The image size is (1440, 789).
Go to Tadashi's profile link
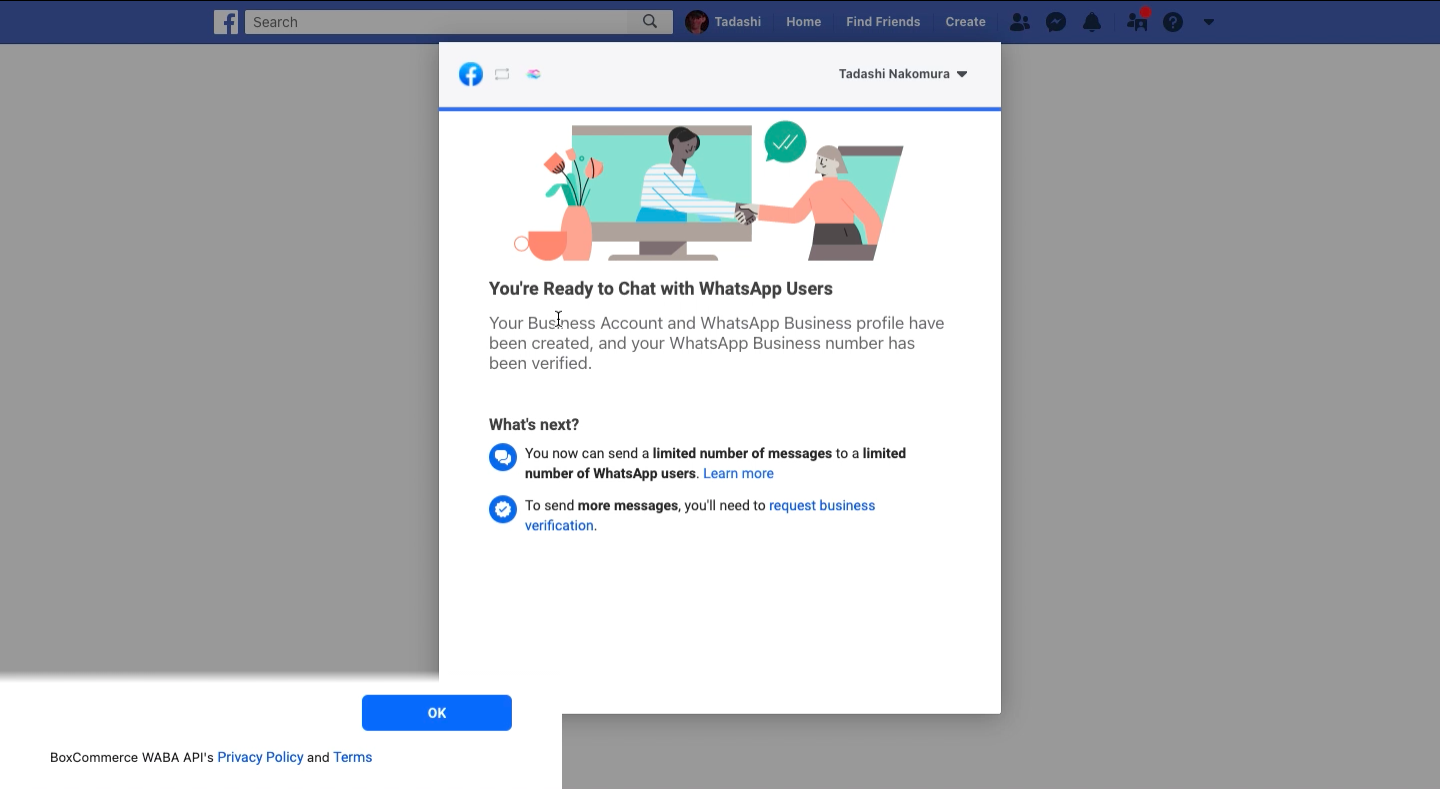click(x=737, y=22)
